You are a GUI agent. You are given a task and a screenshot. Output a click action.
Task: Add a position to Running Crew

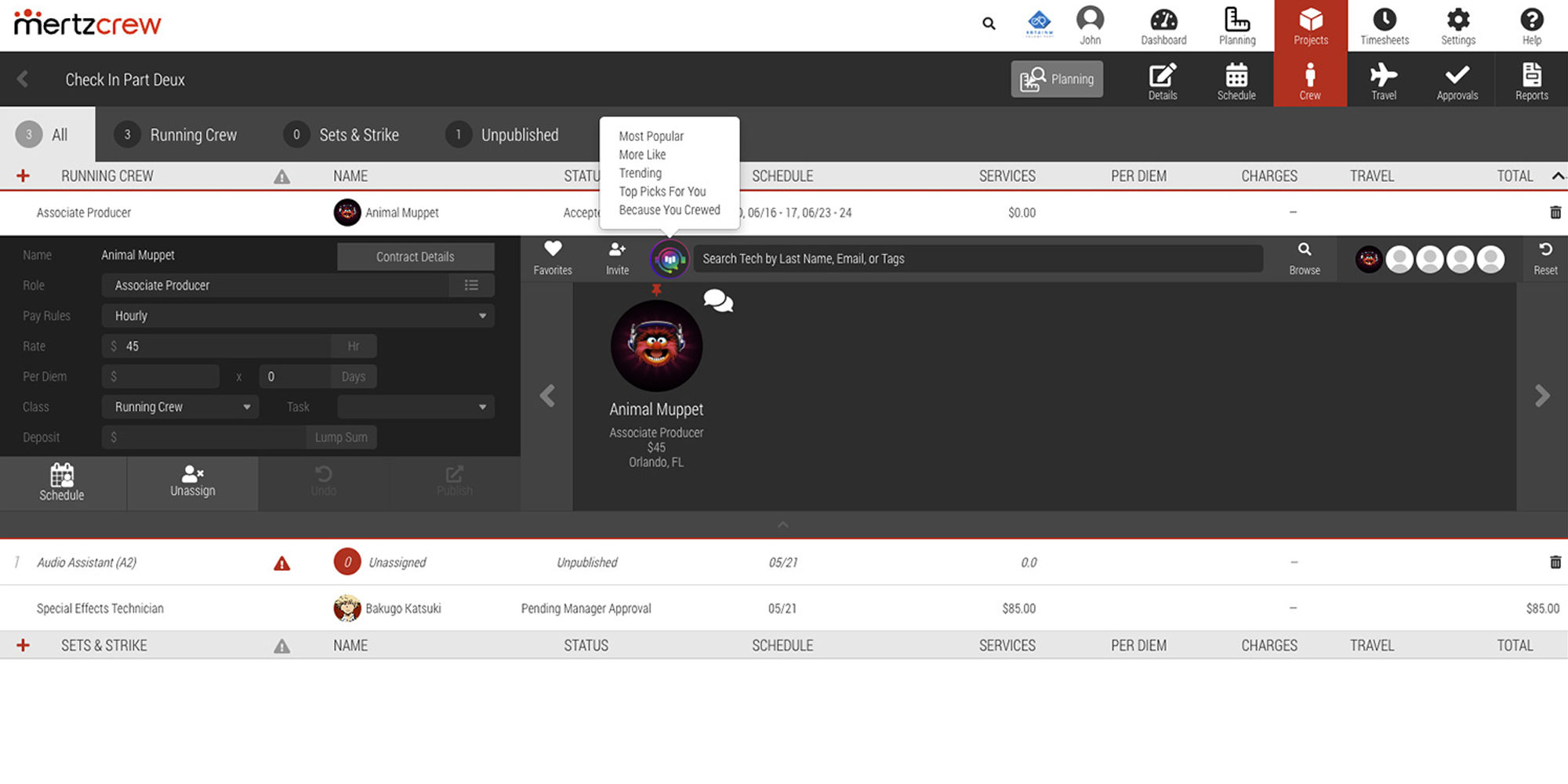[23, 176]
